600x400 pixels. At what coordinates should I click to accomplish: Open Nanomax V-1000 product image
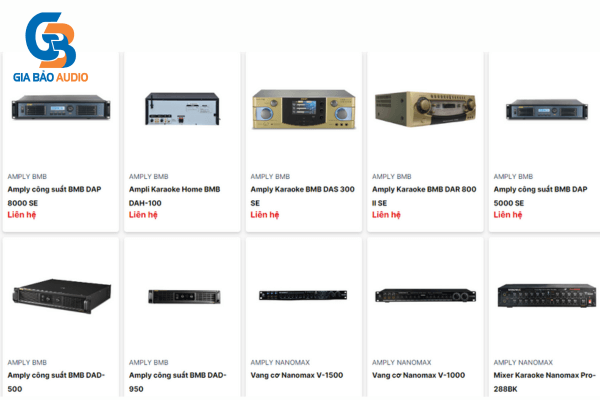pos(426,296)
